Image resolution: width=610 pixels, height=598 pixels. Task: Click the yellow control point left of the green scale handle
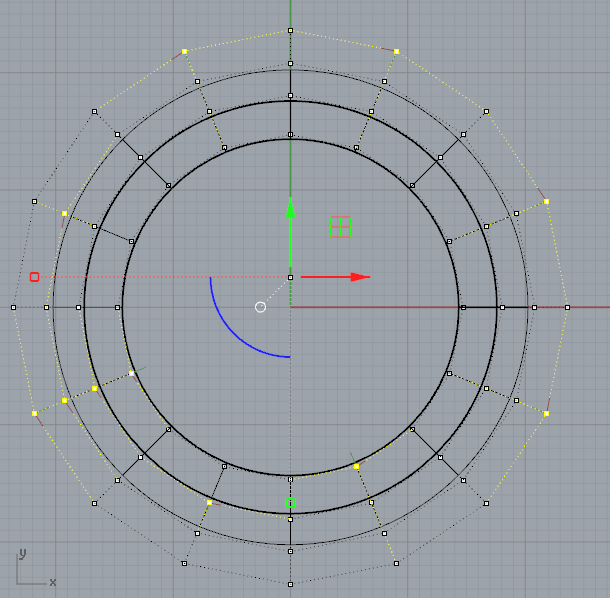[209, 503]
